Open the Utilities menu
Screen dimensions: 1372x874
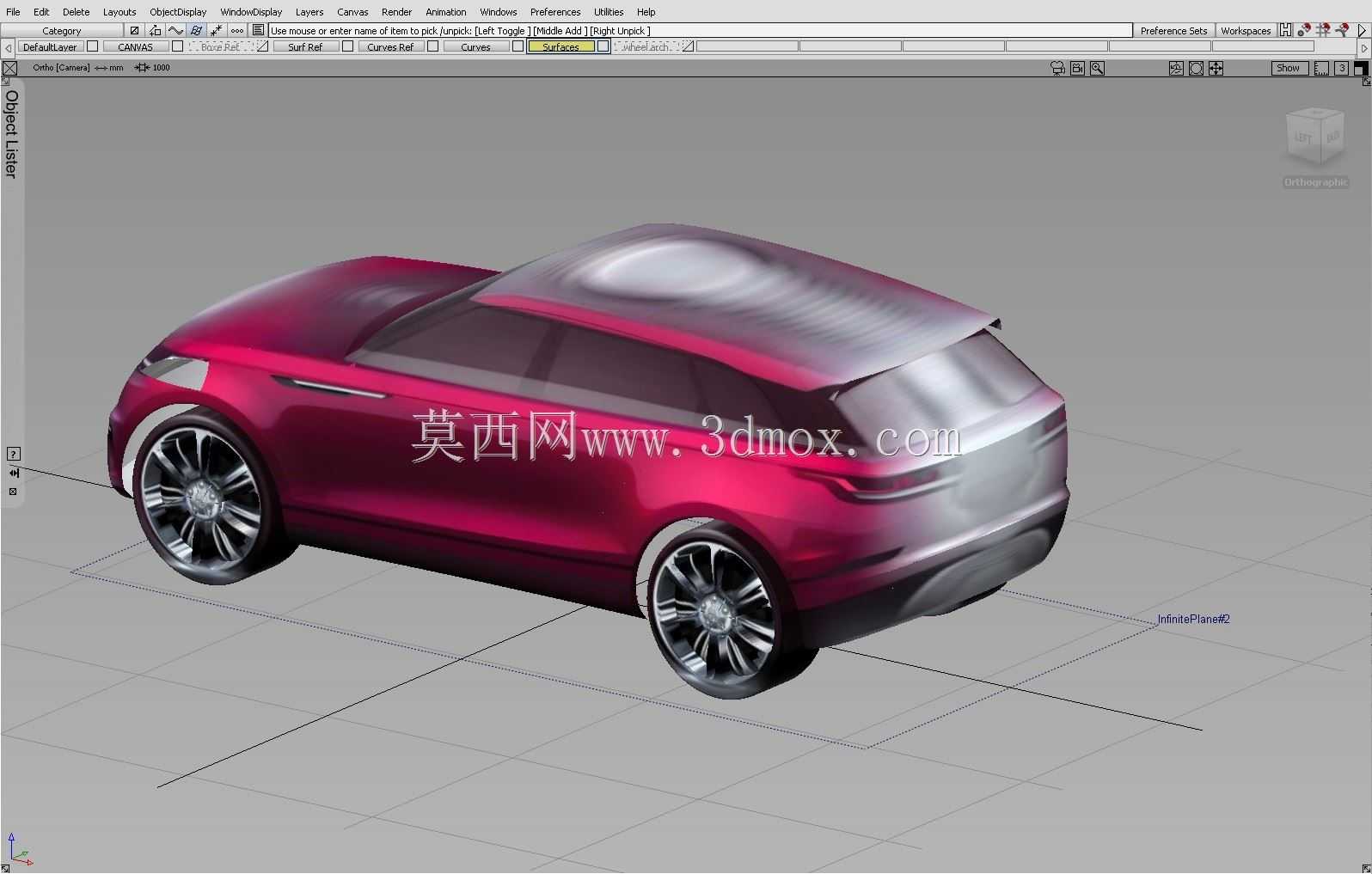point(609,12)
